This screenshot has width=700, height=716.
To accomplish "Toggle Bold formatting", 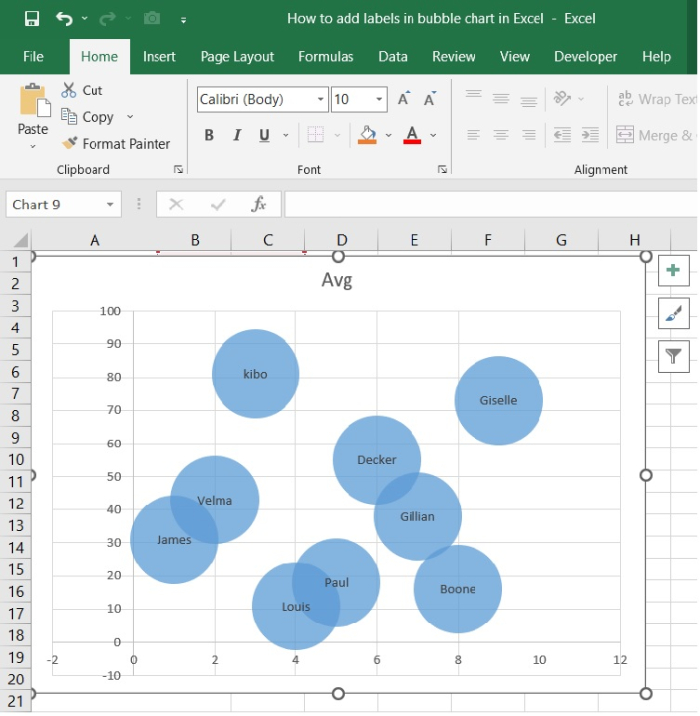I will 209,136.
